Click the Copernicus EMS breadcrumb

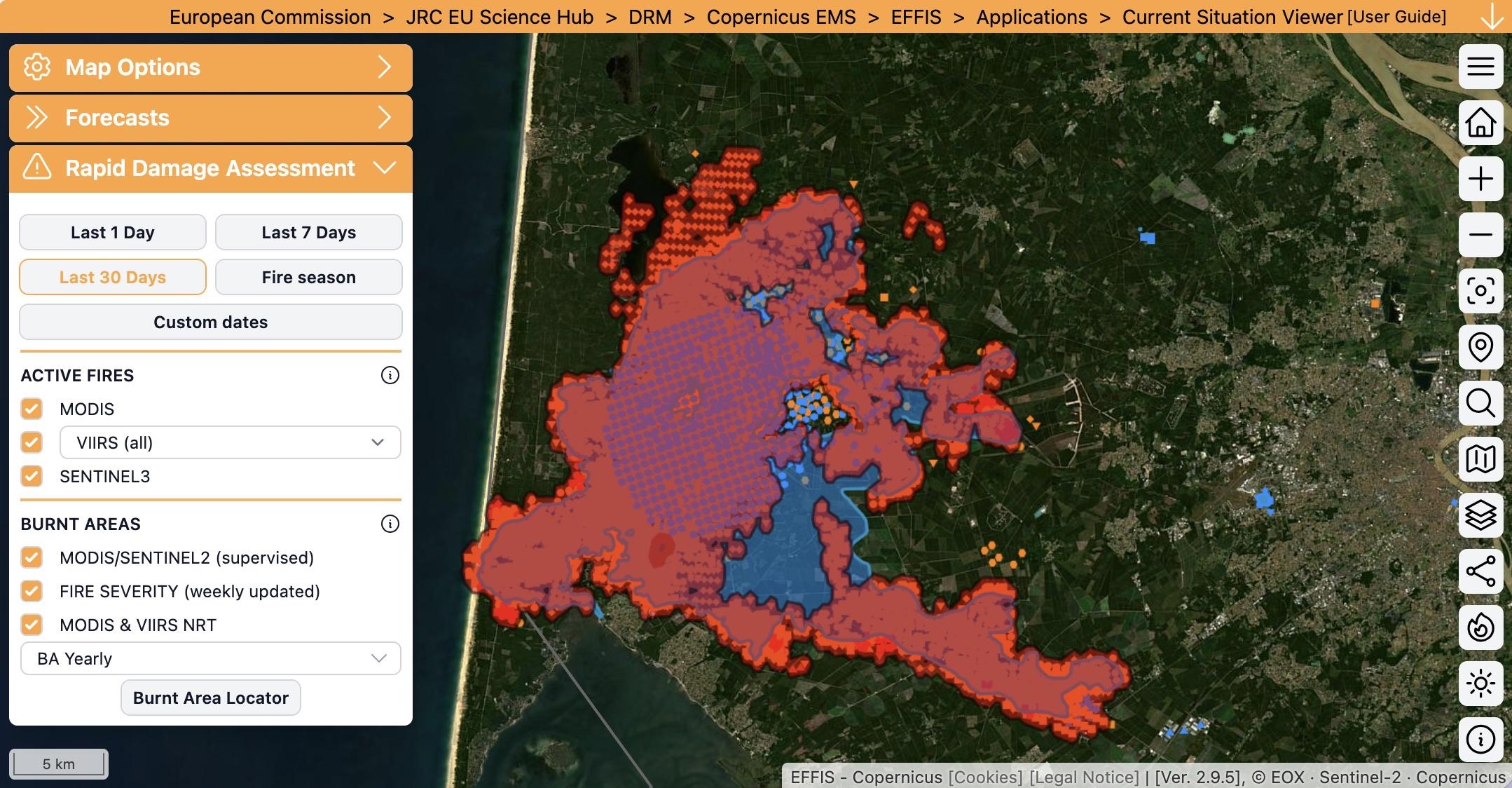tap(781, 17)
